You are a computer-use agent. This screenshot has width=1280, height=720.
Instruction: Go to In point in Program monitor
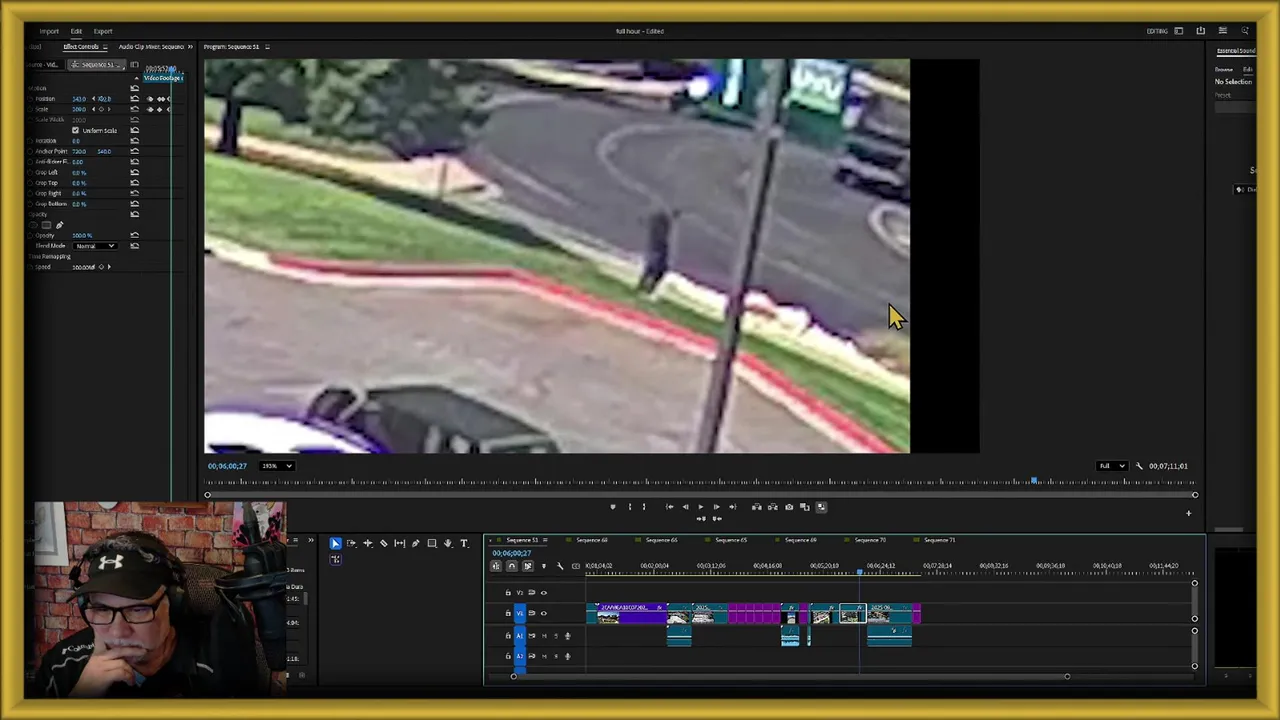point(669,507)
